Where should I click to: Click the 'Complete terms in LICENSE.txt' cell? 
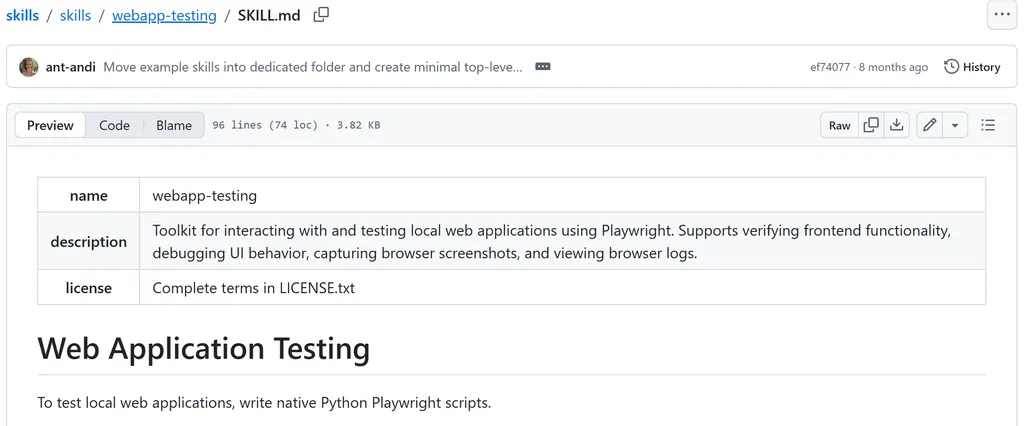tap(562, 287)
